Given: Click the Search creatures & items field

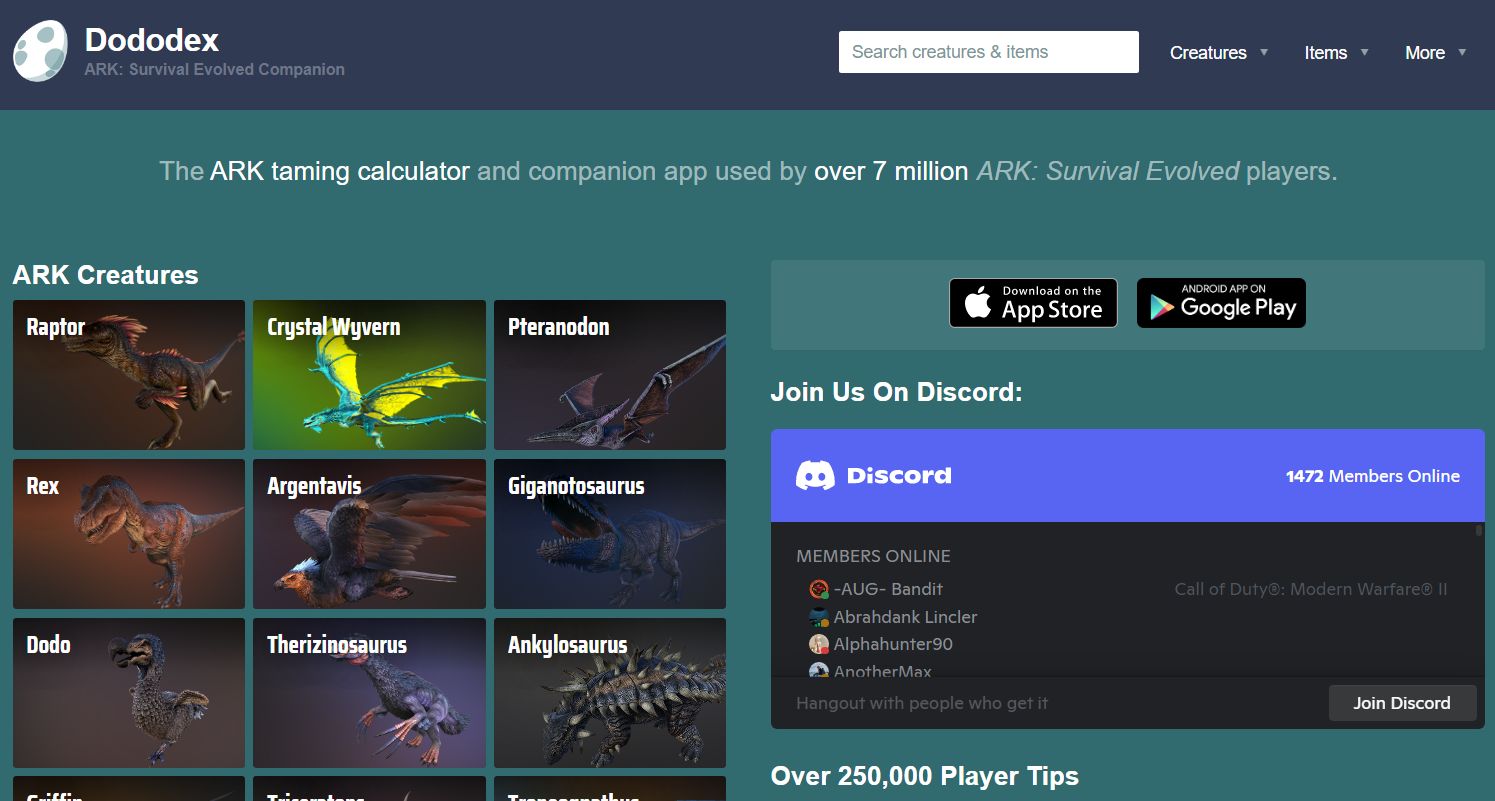Looking at the screenshot, I should coord(988,52).
